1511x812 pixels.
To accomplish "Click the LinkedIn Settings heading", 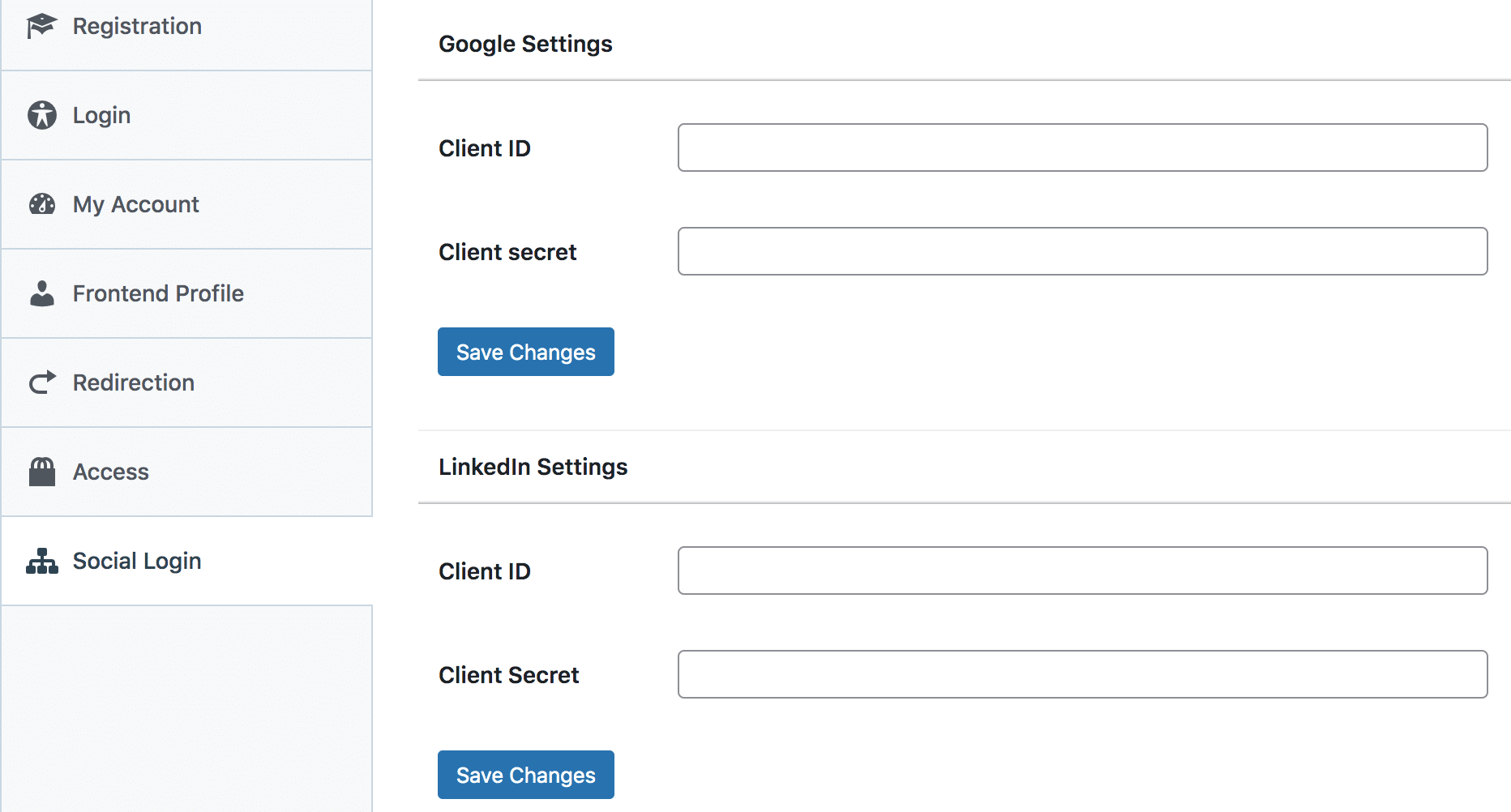I will 533,467.
